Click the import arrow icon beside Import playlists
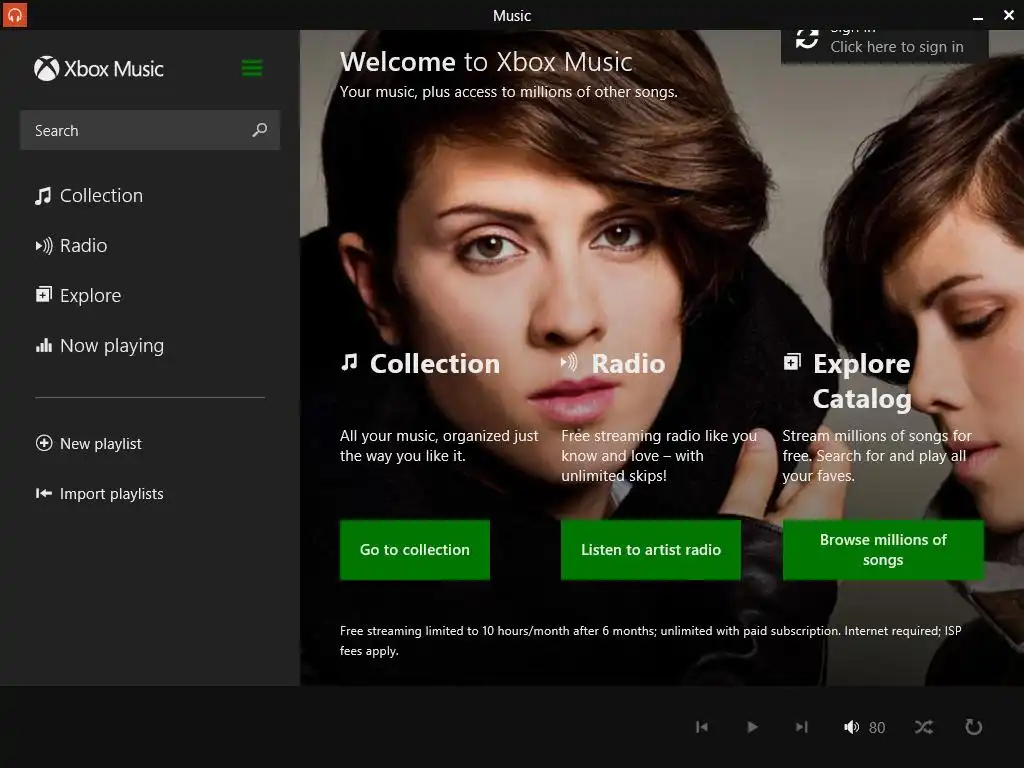The height and width of the screenshot is (768, 1024). coord(44,493)
